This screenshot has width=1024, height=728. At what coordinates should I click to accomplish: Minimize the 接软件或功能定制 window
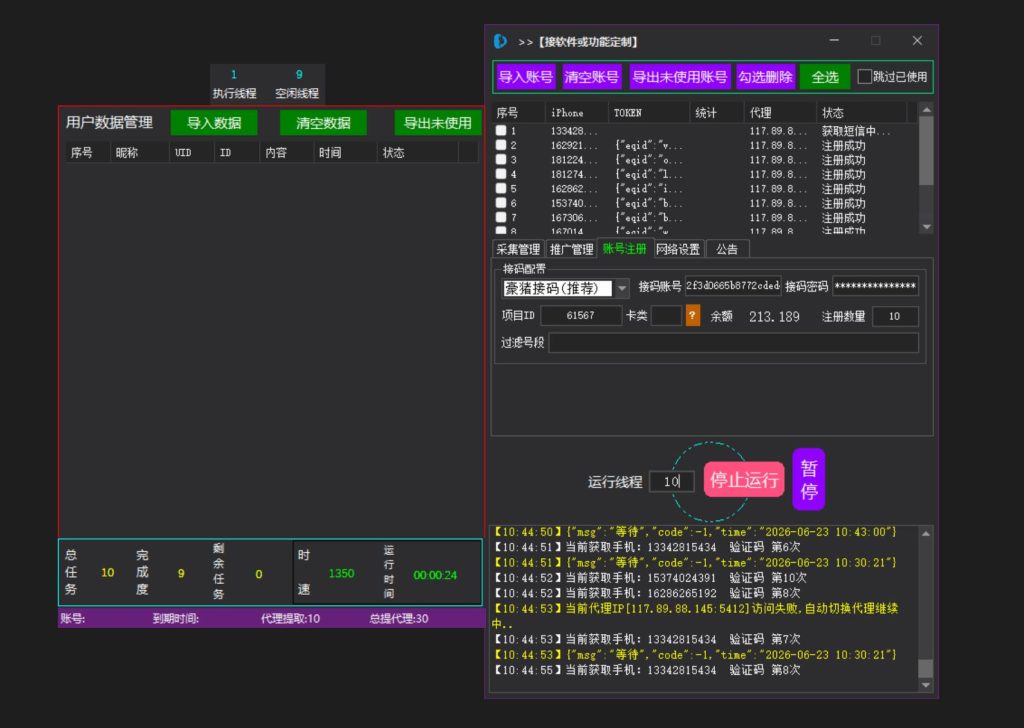[x=834, y=40]
